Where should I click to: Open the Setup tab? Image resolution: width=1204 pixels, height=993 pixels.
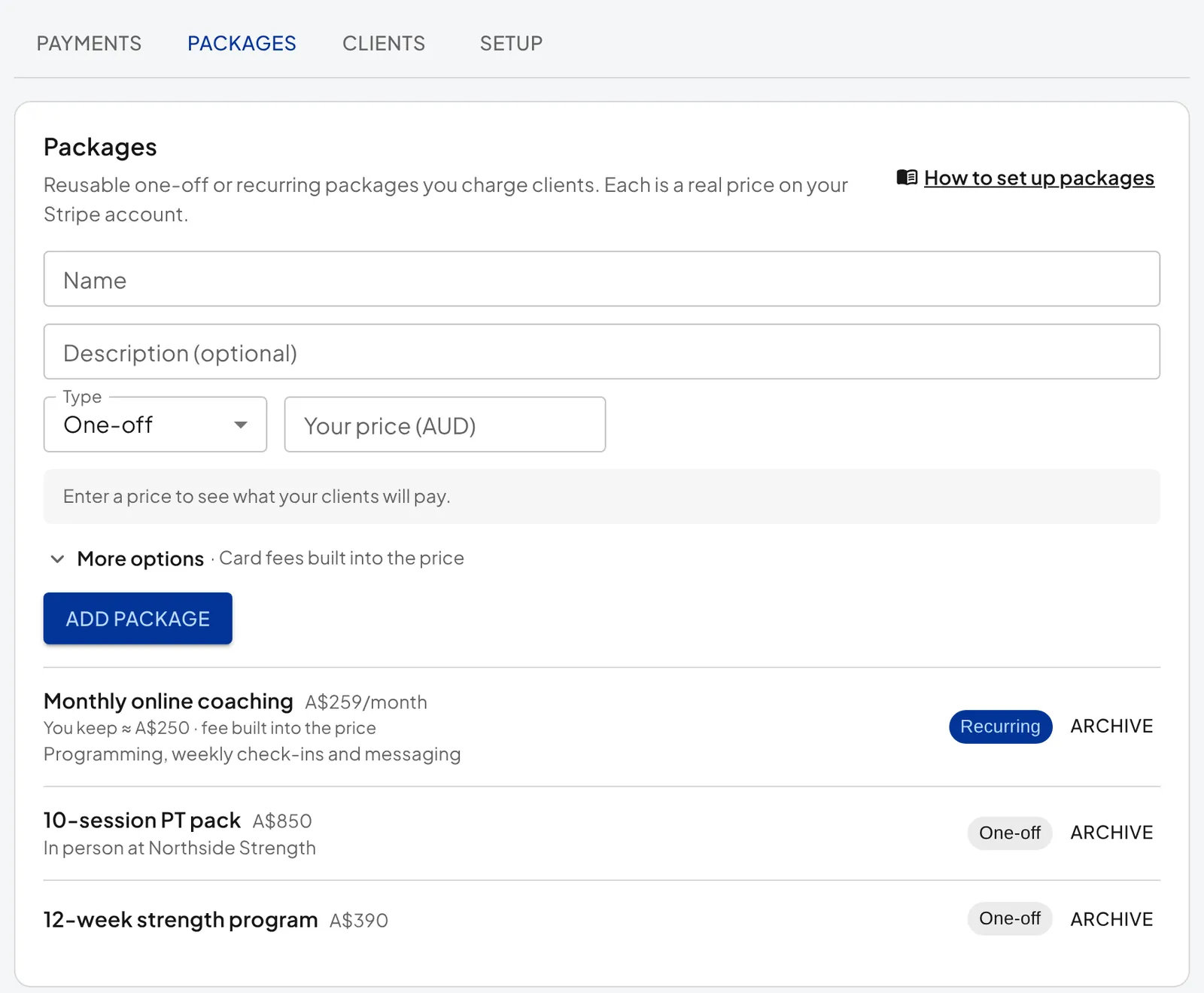pyautogui.click(x=511, y=44)
